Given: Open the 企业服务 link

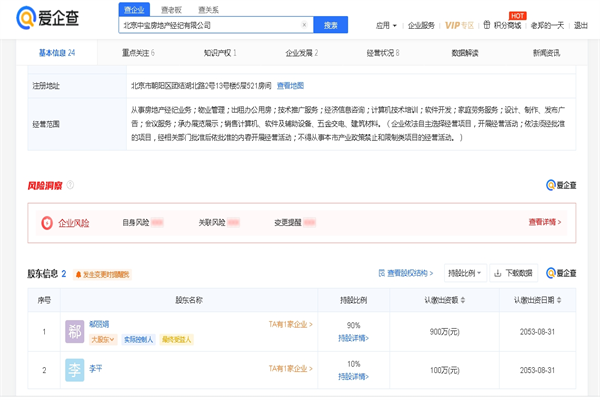Looking at the screenshot, I should 421,26.
